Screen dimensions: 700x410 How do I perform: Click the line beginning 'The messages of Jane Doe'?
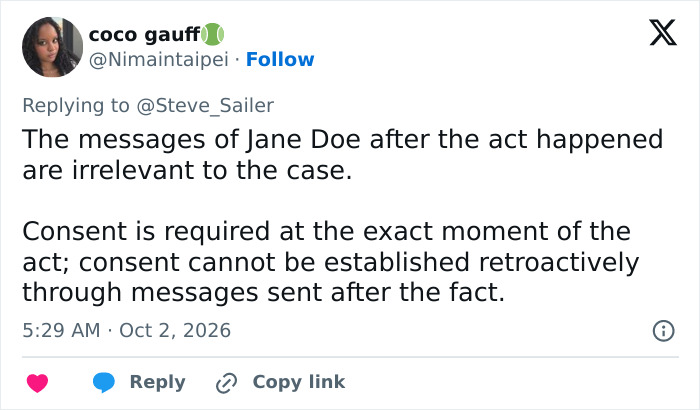click(343, 139)
